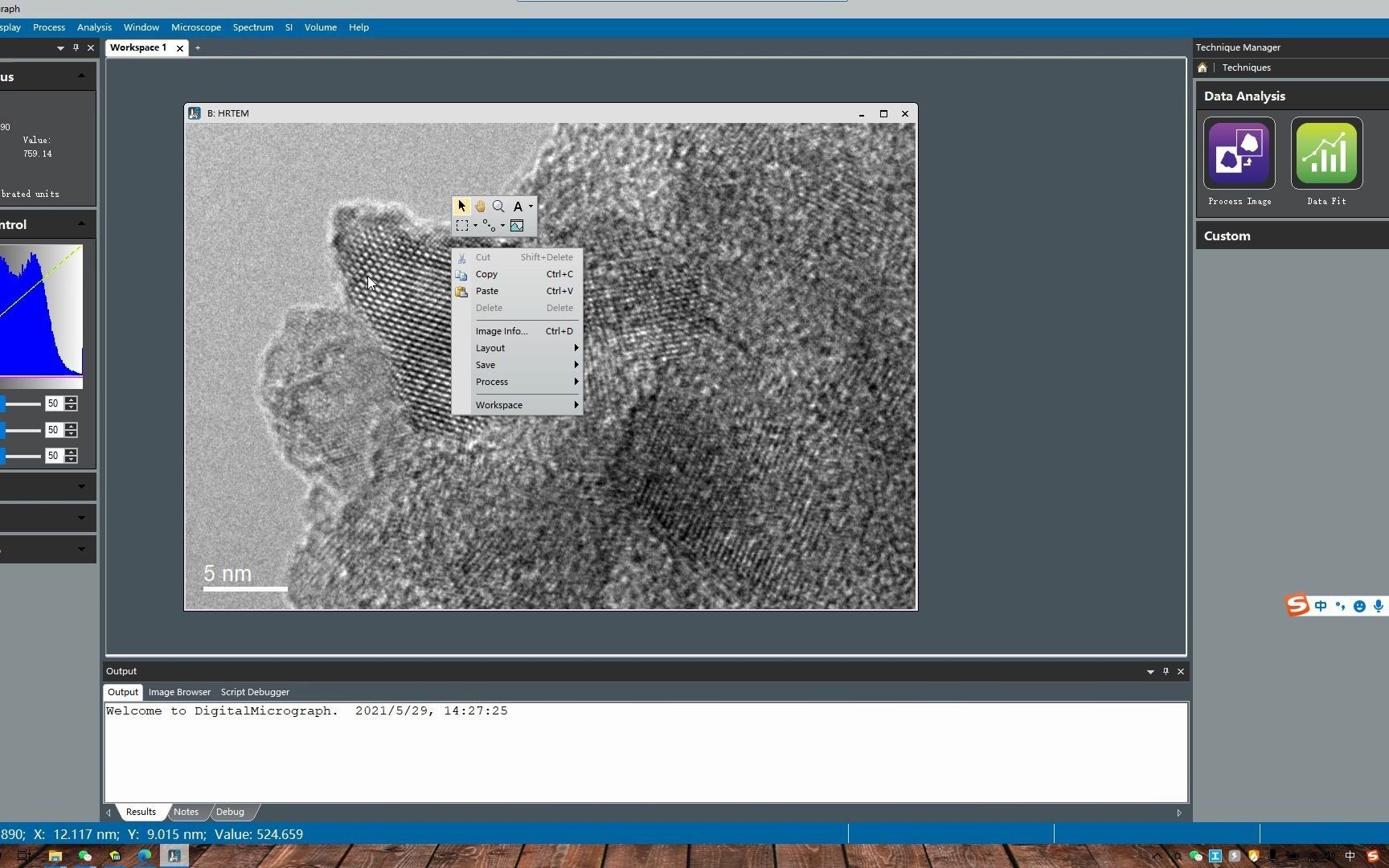This screenshot has height=868, width=1389.
Task: Increment the middle 50 spinbox value
Action: 71,427
